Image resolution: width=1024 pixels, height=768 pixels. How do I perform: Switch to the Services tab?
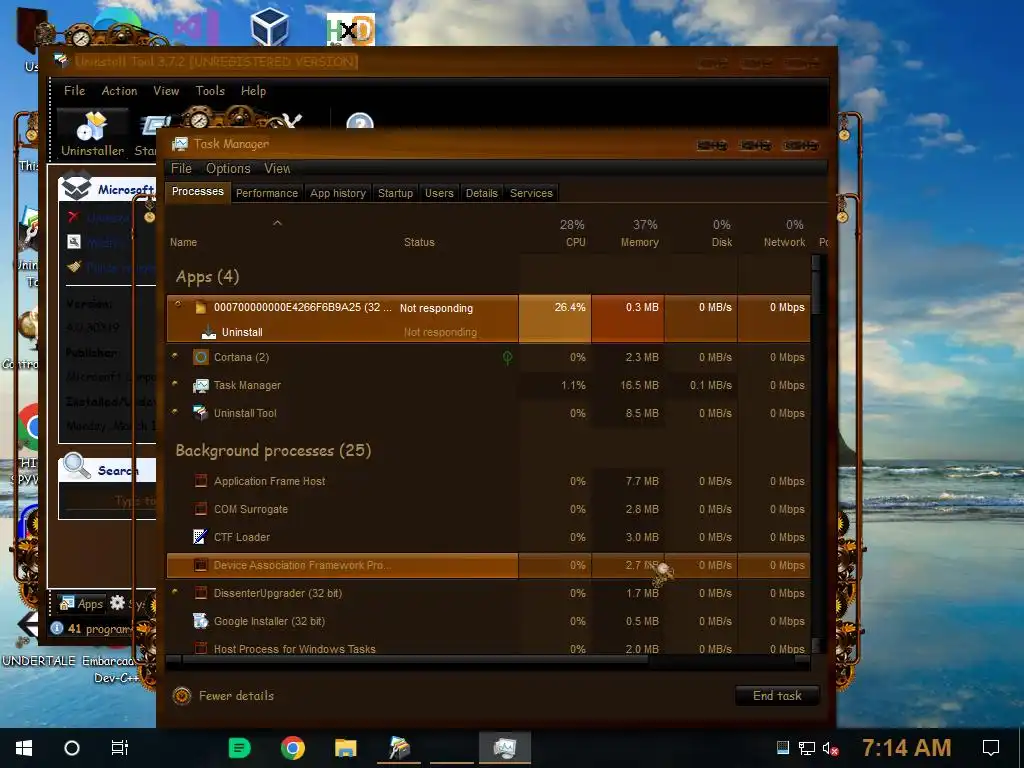click(531, 193)
